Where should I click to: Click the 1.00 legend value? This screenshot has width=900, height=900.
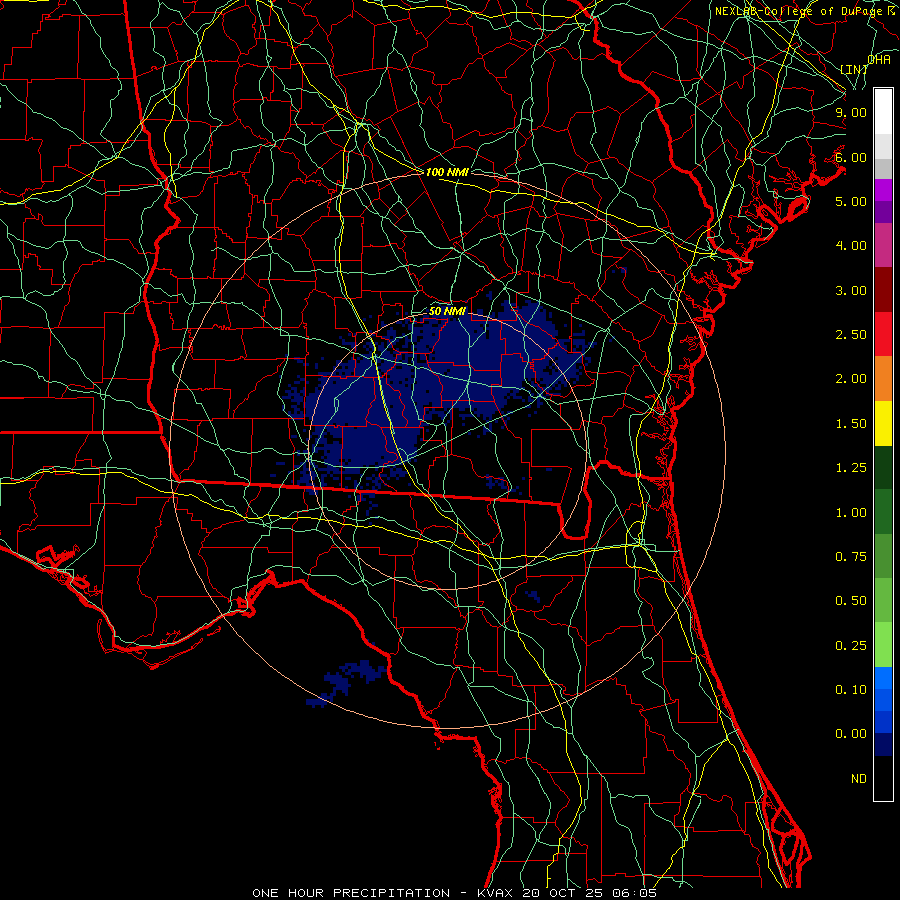[x=851, y=513]
